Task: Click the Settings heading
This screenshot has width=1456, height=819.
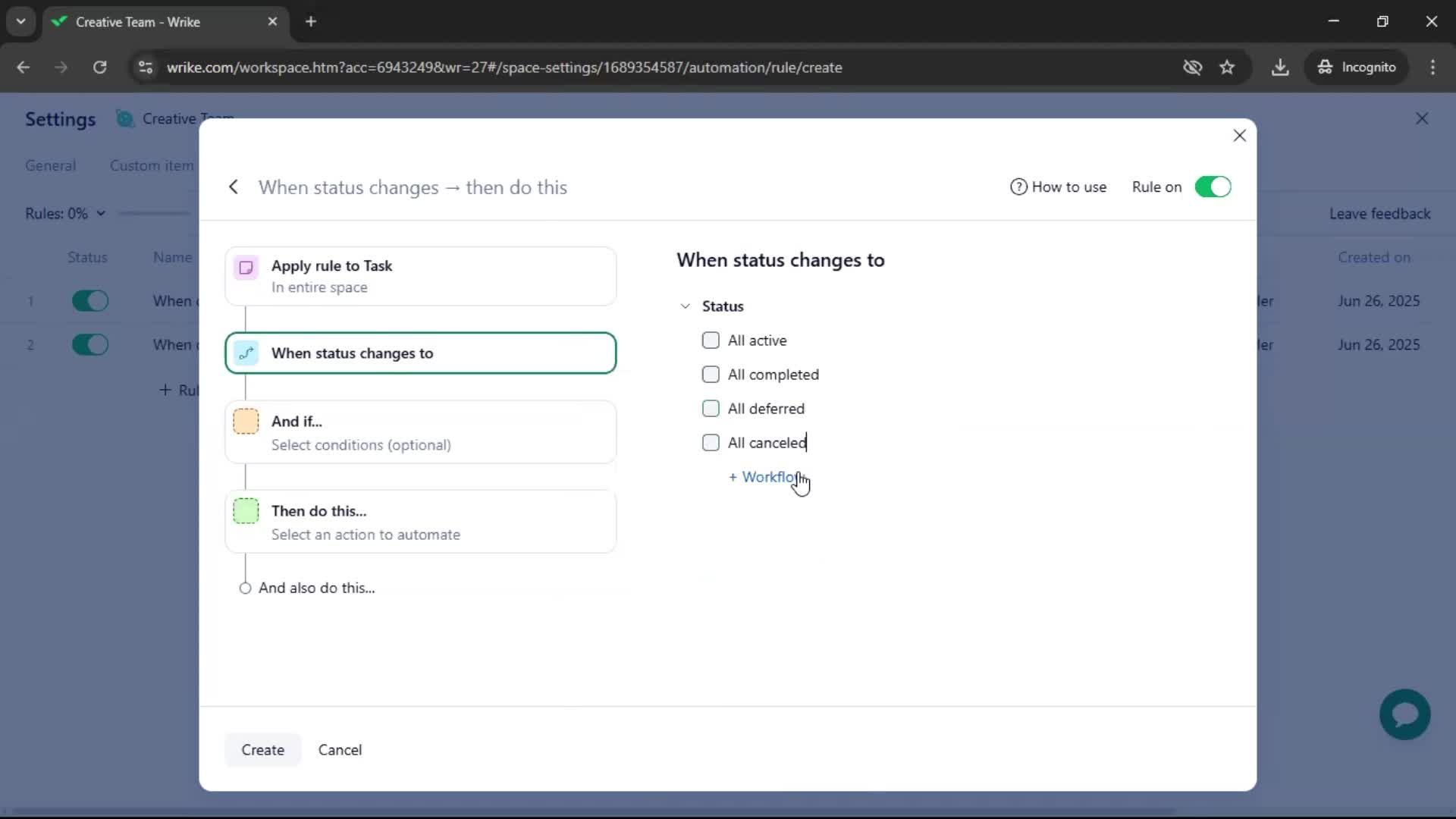Action: [x=60, y=119]
